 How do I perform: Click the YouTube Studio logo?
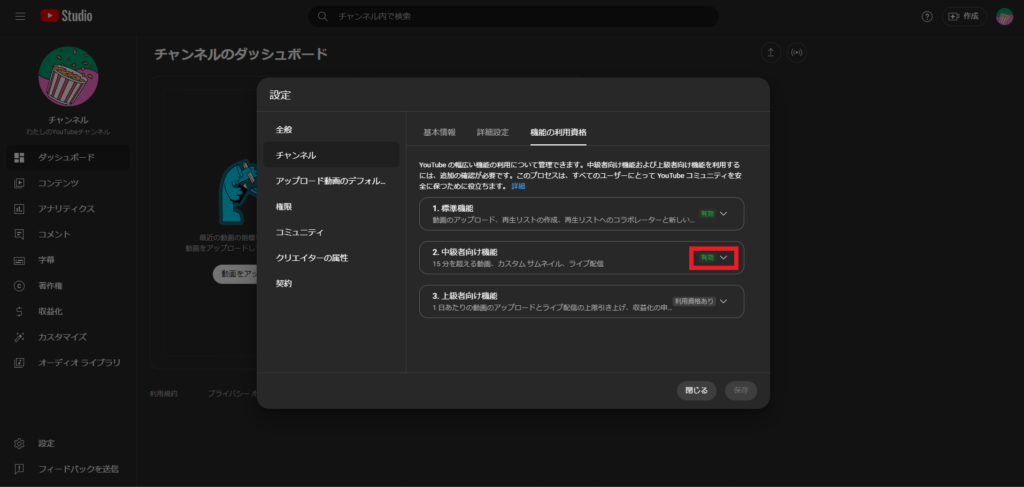click(x=66, y=16)
